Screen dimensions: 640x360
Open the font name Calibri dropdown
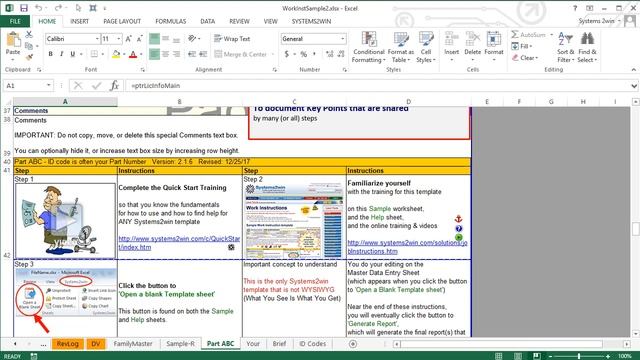98,39
